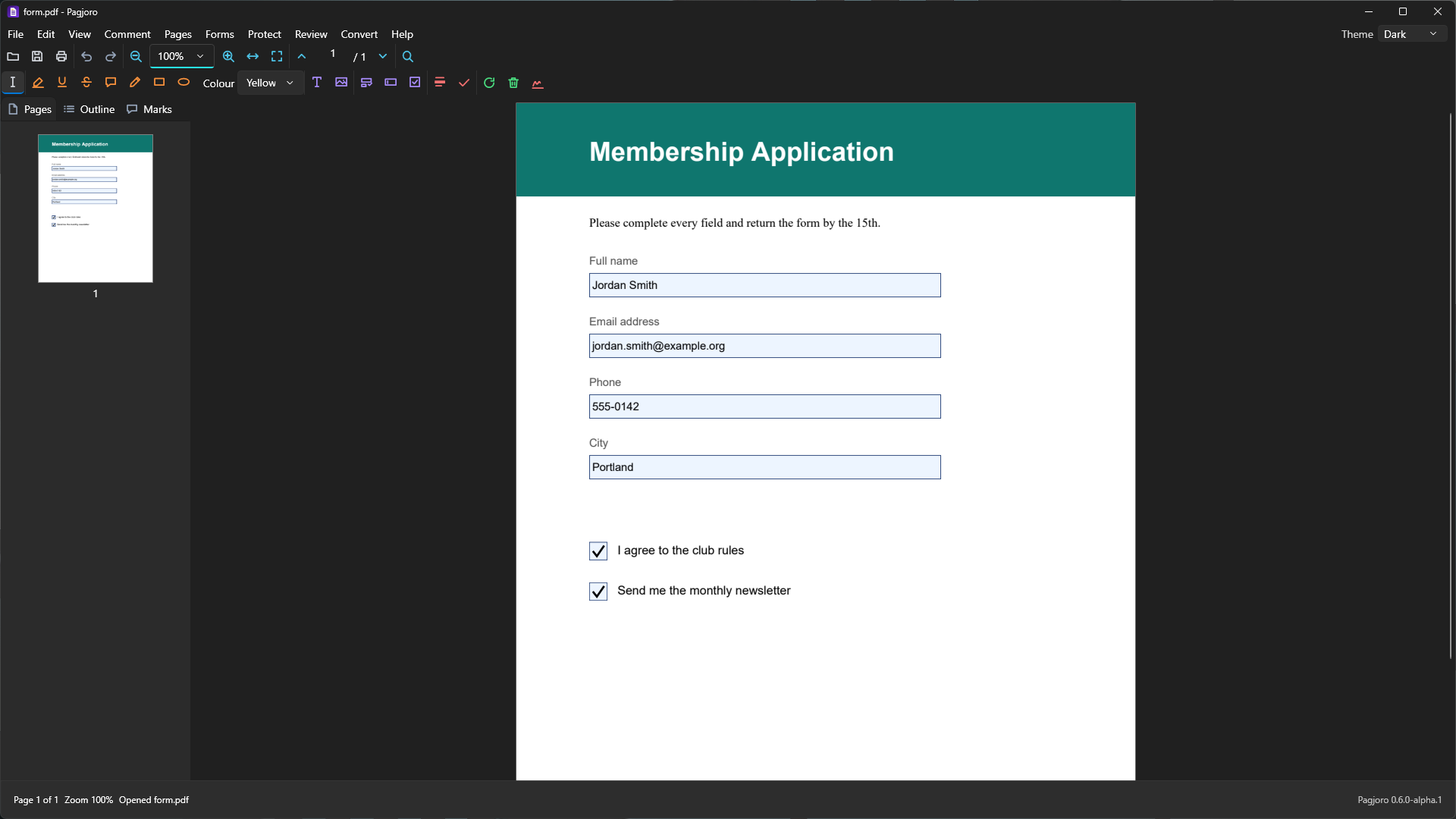Open the search magnifier tool

coord(408,57)
